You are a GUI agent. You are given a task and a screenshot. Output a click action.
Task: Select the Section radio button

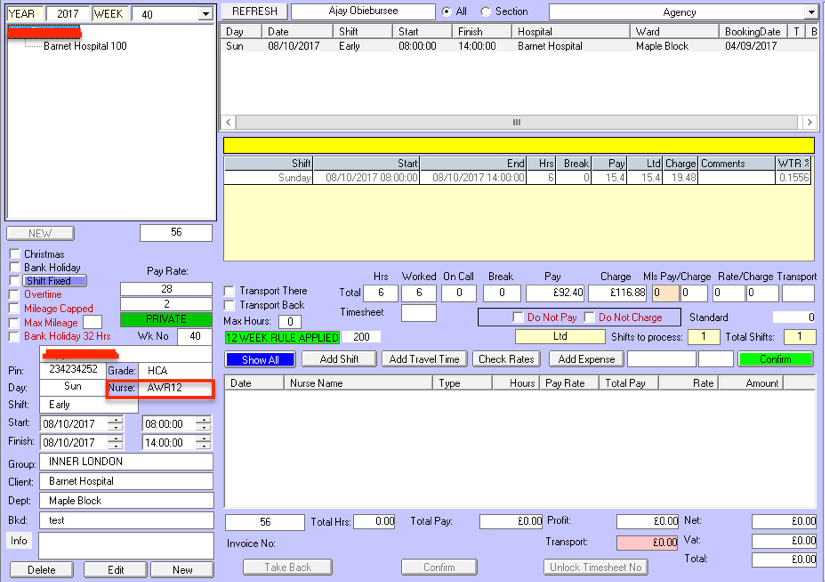pyautogui.click(x=486, y=12)
